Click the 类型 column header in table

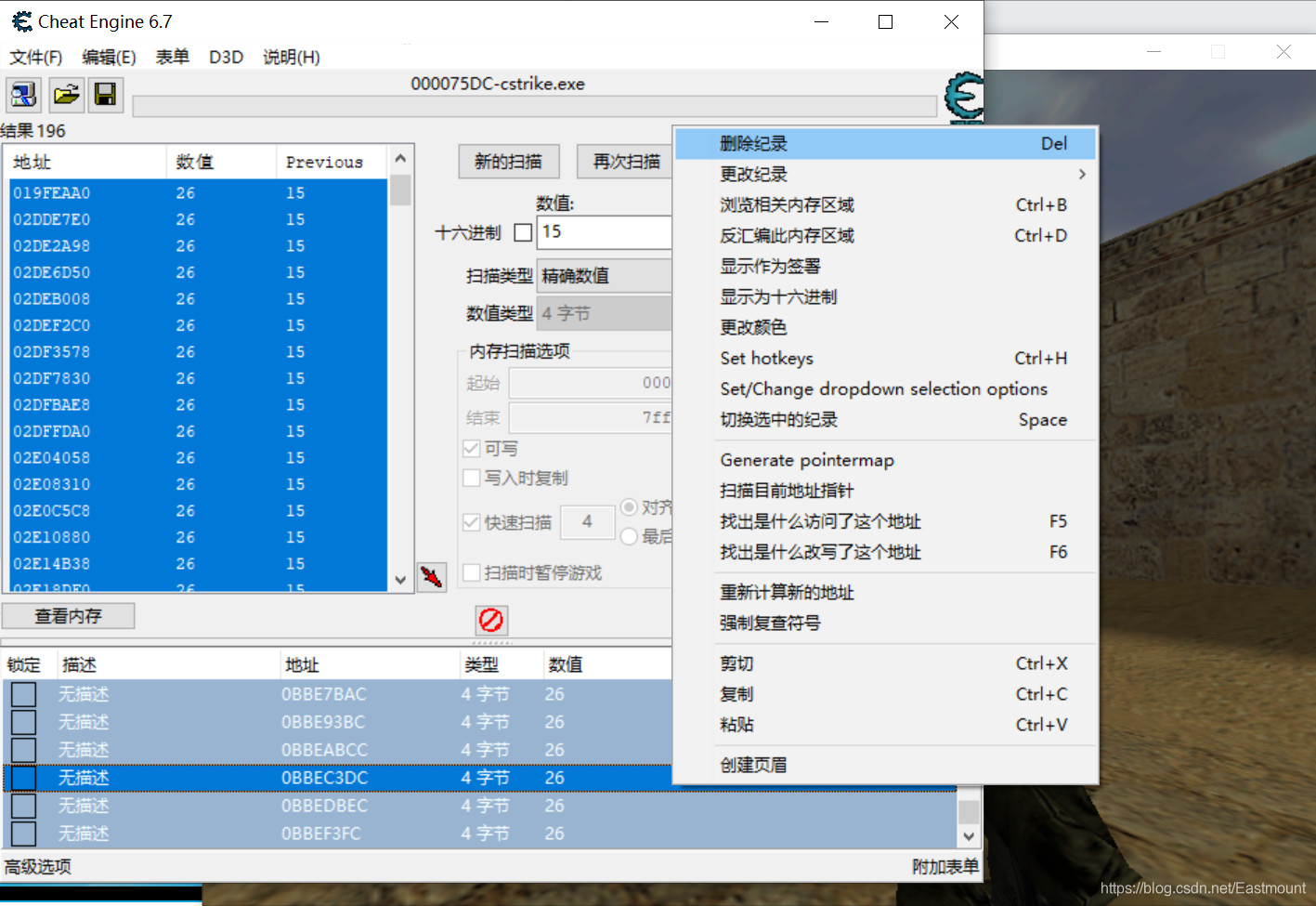[x=502, y=665]
